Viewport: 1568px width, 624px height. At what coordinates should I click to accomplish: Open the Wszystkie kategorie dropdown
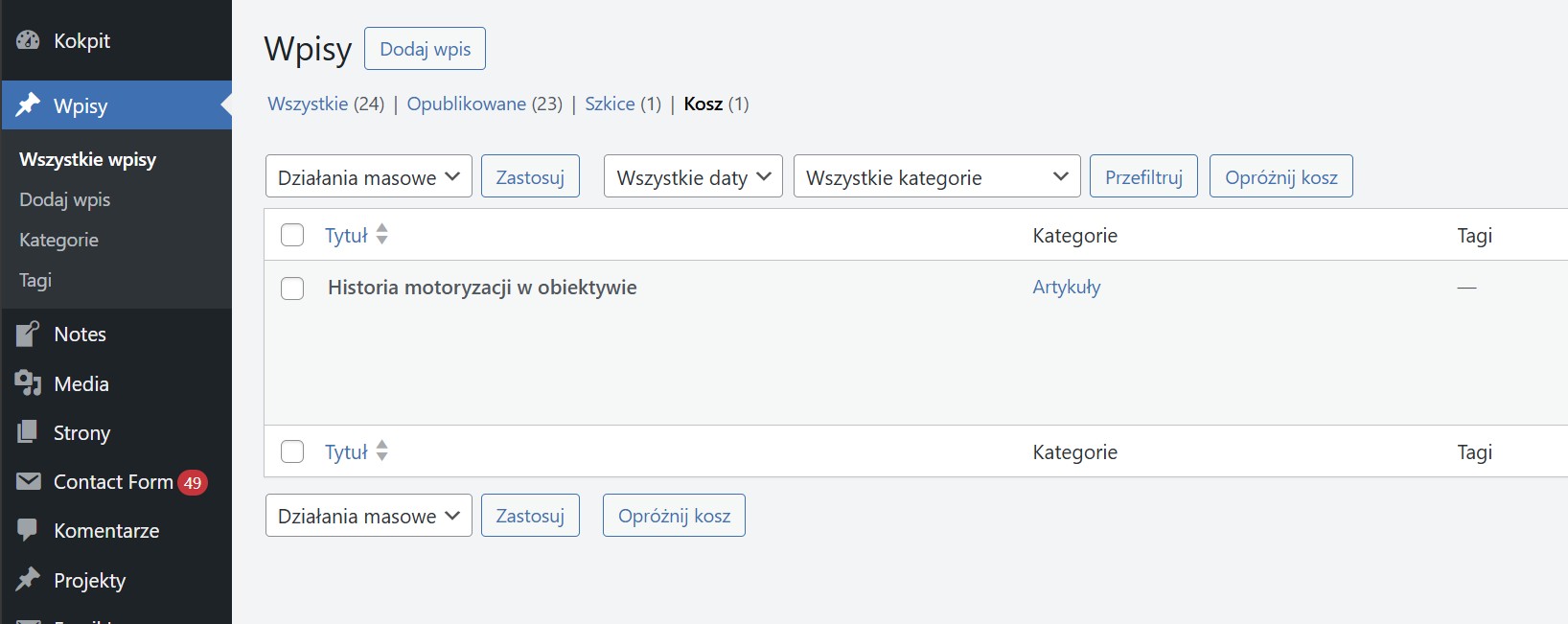click(935, 177)
